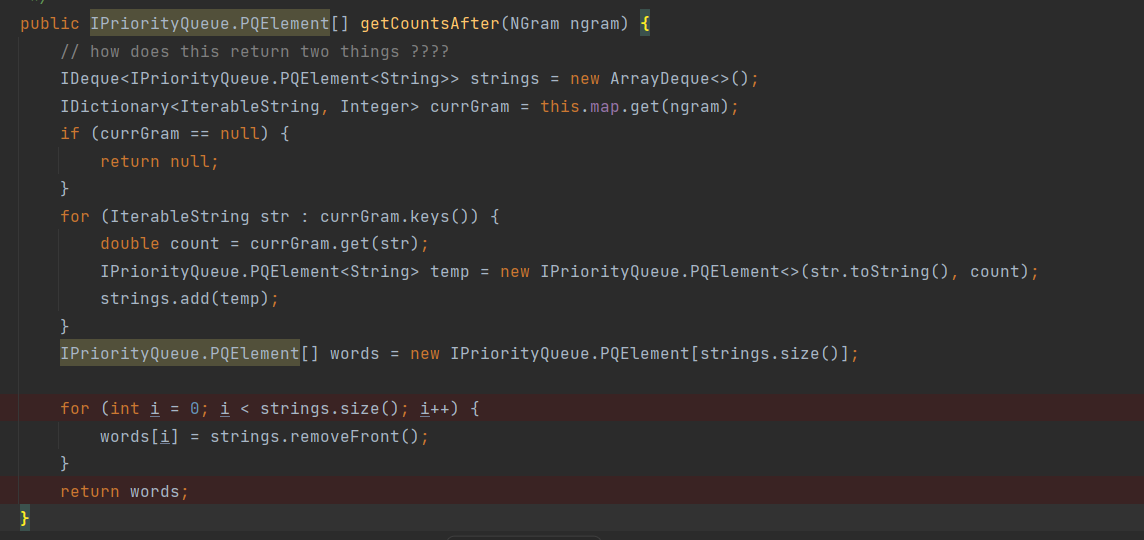Click the IDictionary type declaration
Viewport: 1144px width, 540px height.
115,107
